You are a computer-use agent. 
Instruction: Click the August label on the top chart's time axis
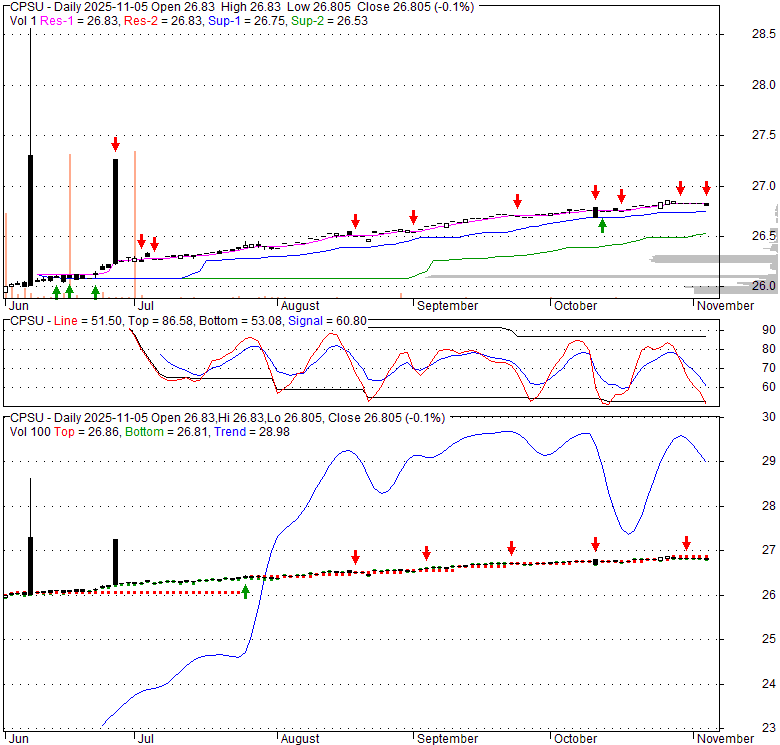tap(300, 306)
